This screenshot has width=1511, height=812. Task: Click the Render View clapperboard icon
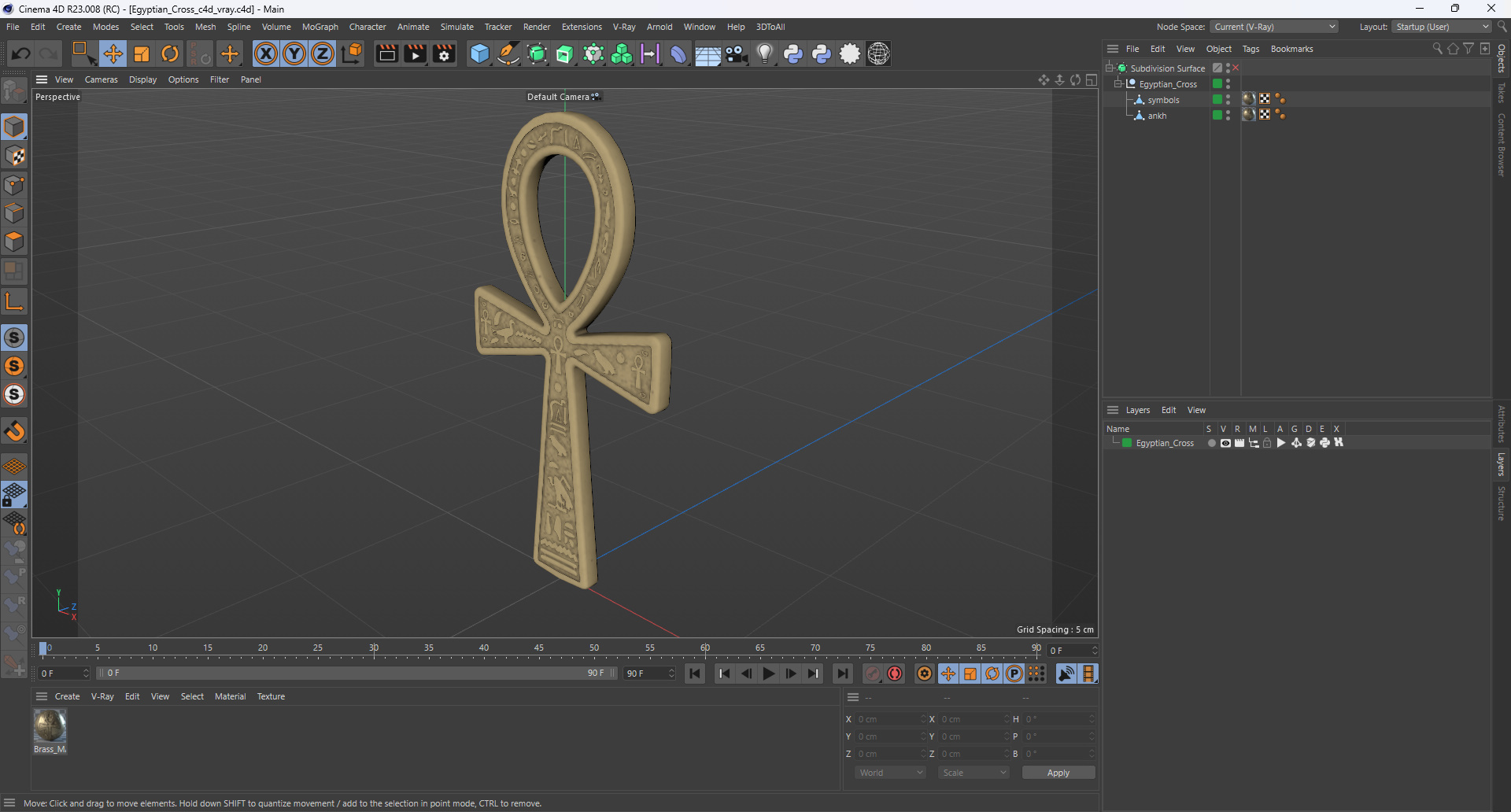click(x=386, y=54)
